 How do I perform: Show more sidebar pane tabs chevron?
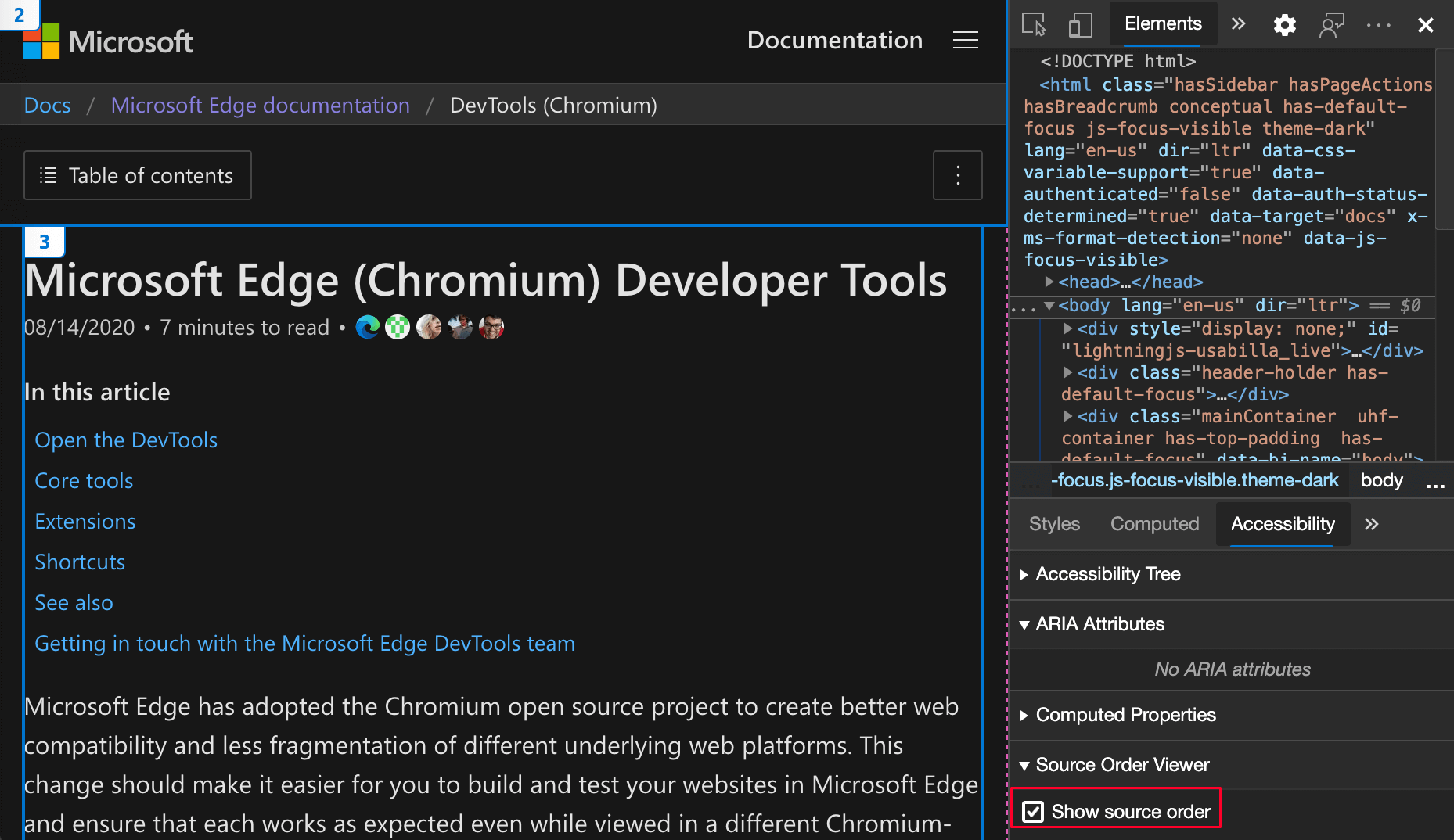(x=1371, y=524)
